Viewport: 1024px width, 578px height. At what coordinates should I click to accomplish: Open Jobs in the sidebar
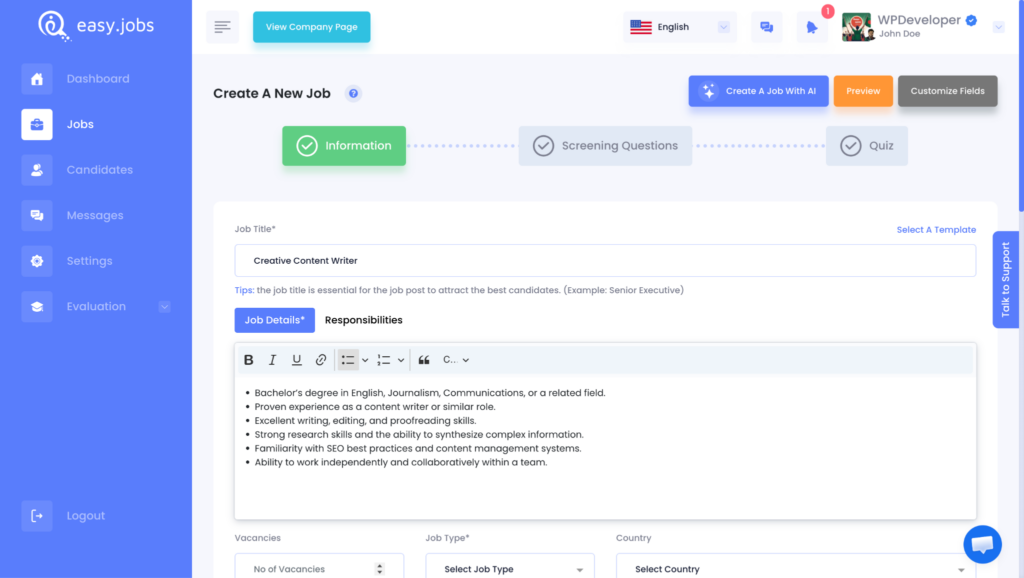tap(80, 124)
